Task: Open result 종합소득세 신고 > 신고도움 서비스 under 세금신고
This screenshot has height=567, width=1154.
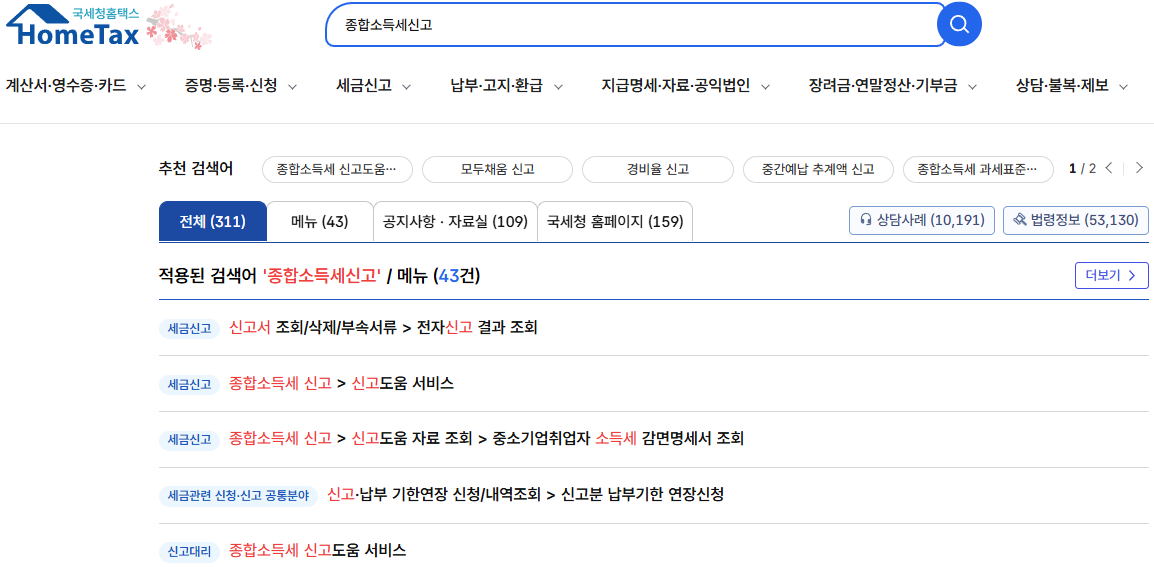Action: 341,384
